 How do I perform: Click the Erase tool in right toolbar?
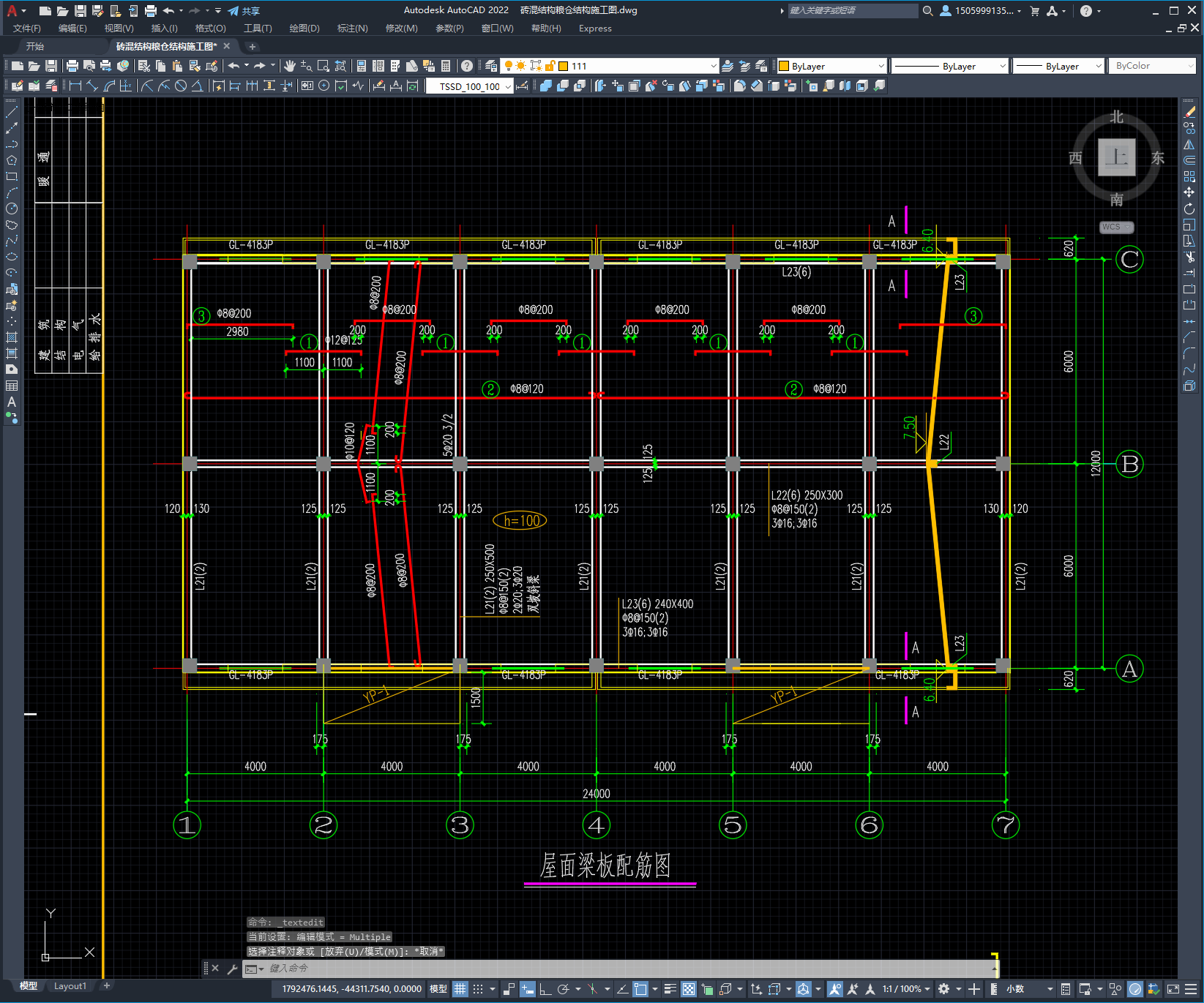pyautogui.click(x=1189, y=112)
